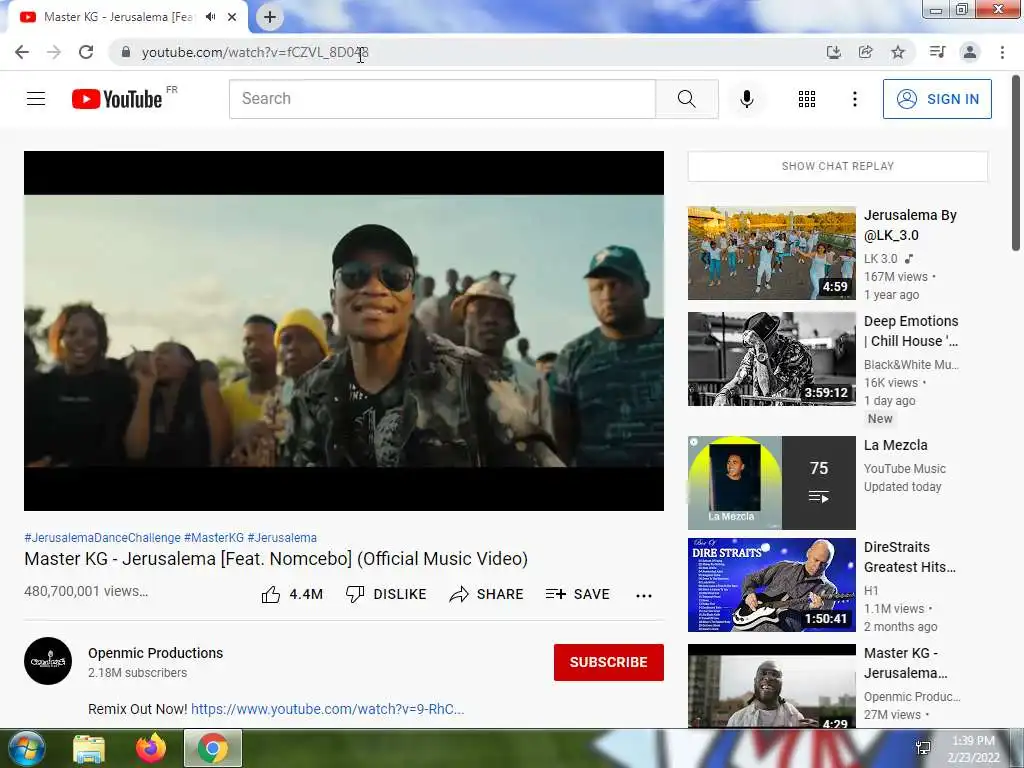Click SHOW CHAT REPLAY

[x=838, y=166]
